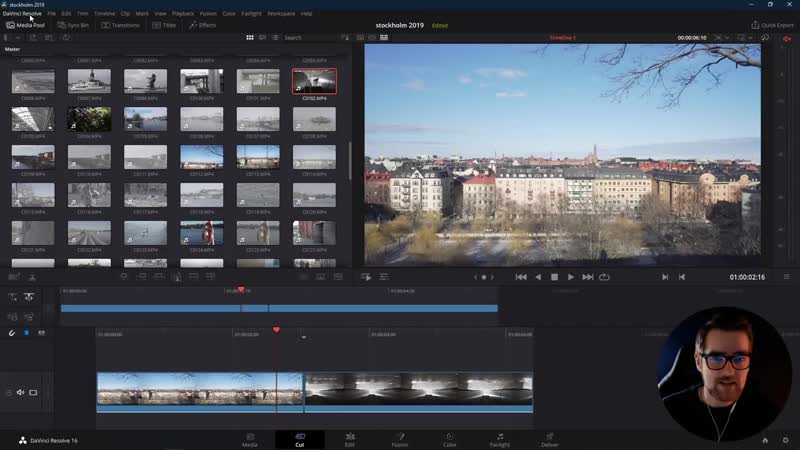The height and width of the screenshot is (450, 800).
Task: Click the Append to end icon
Action: [141, 277]
